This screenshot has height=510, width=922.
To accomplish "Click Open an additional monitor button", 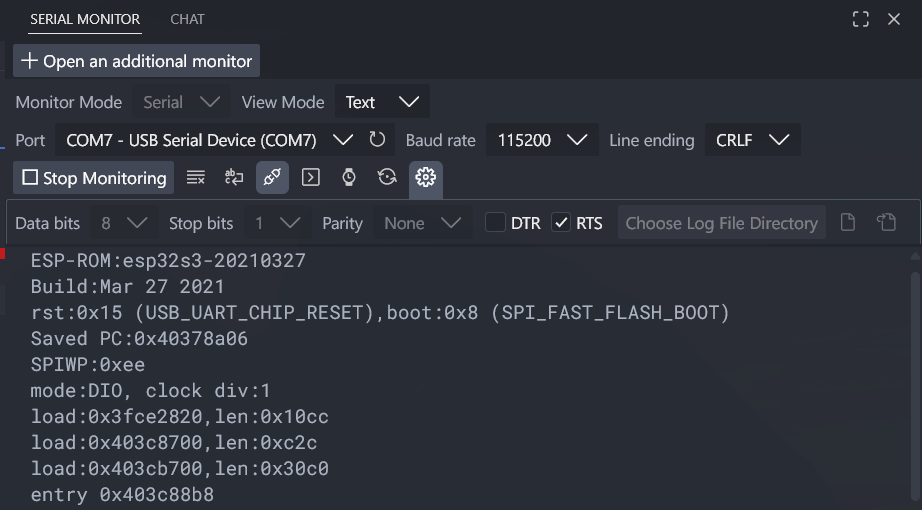I will pos(136,61).
